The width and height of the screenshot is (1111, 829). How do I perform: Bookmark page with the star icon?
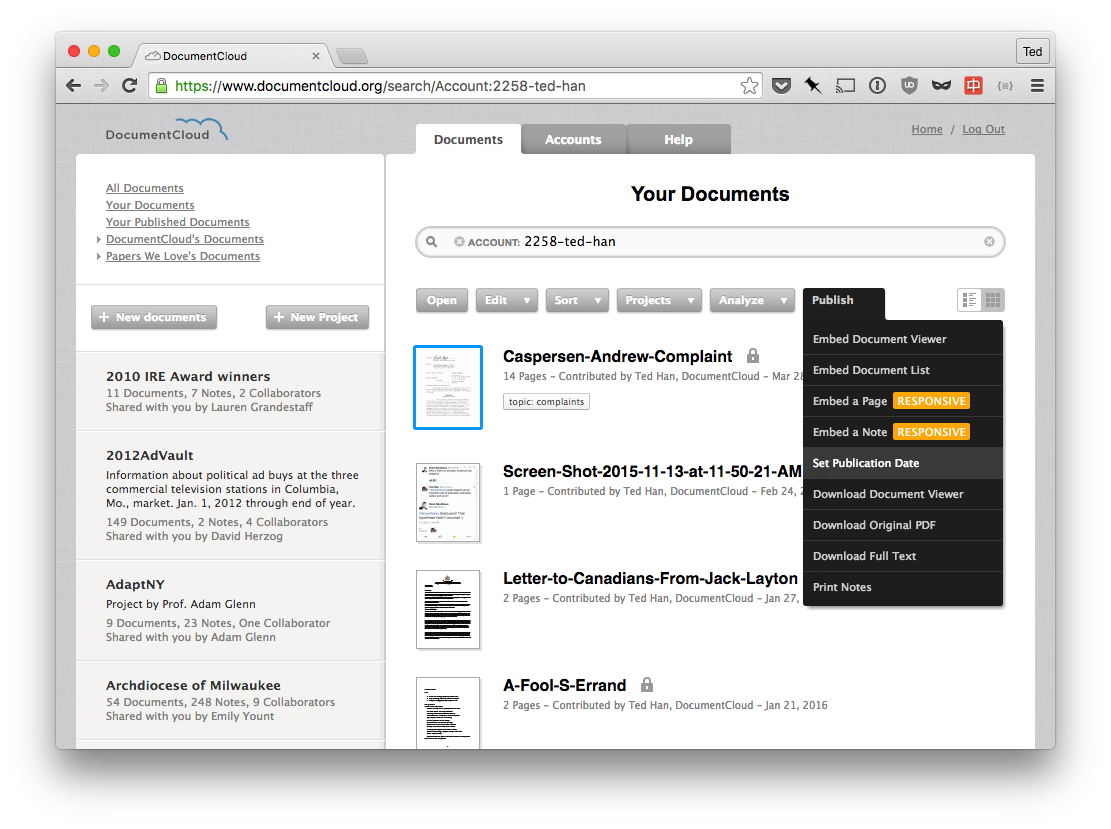tap(749, 86)
